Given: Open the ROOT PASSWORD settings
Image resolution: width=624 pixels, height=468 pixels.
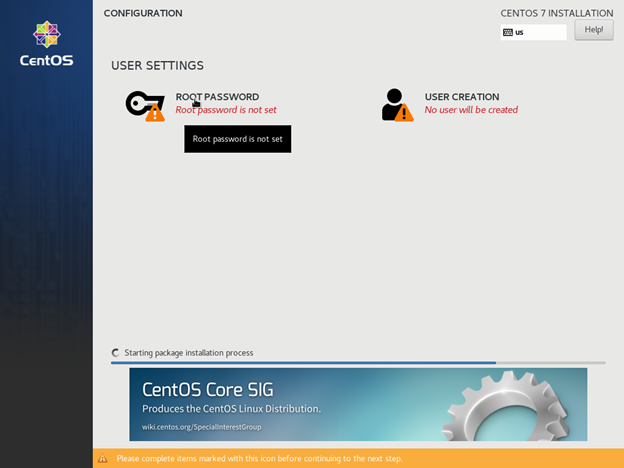Looking at the screenshot, I should click(x=217, y=97).
